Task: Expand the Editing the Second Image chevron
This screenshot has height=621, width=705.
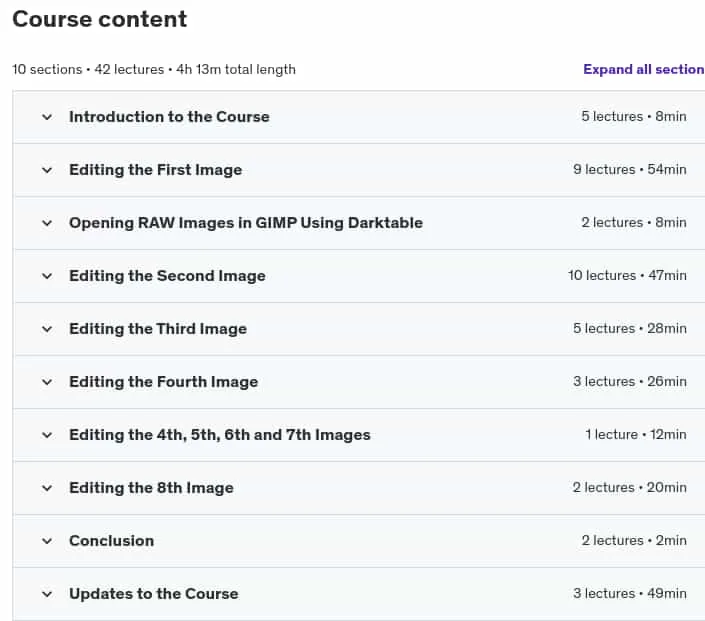Action: (x=47, y=276)
